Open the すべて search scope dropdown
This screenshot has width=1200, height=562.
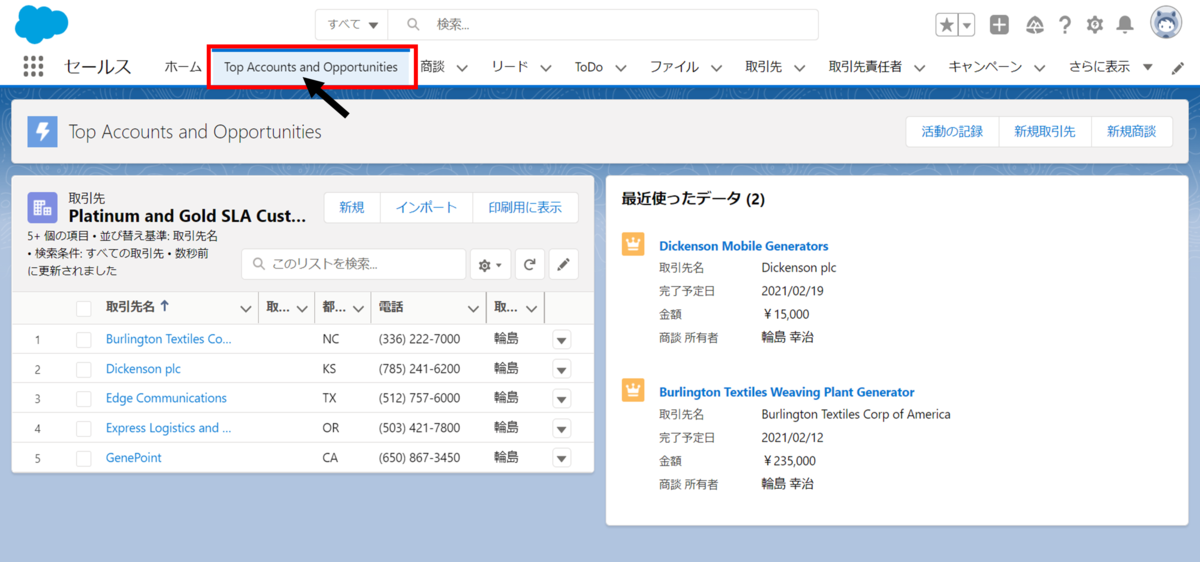tap(352, 25)
